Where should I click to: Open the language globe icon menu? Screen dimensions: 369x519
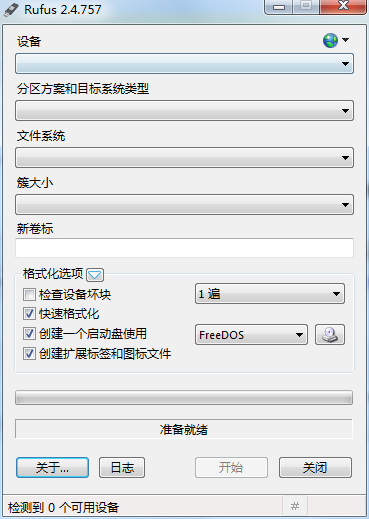coord(336,40)
